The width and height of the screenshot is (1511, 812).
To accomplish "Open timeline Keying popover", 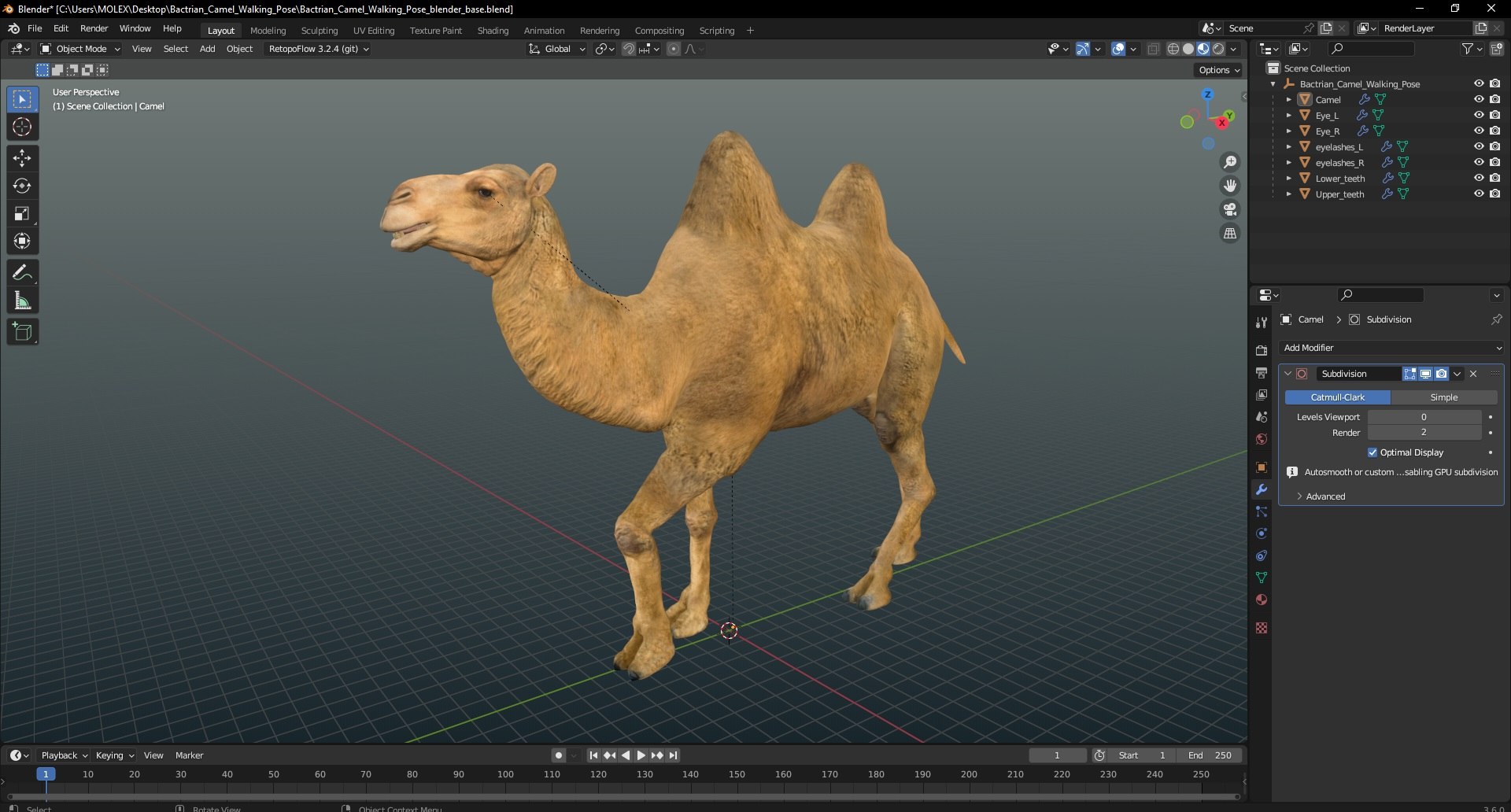I will click(x=115, y=755).
